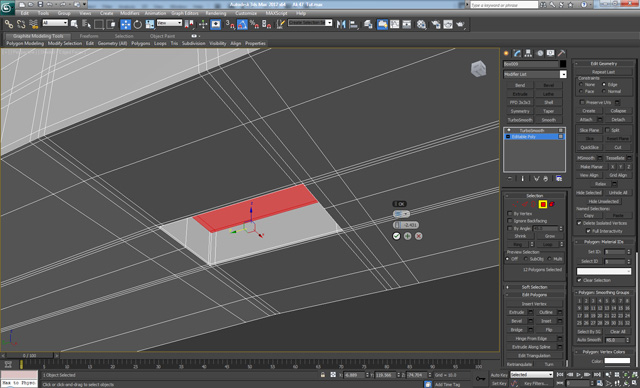Click the Collapse button in Edit Geometry

pos(618,111)
